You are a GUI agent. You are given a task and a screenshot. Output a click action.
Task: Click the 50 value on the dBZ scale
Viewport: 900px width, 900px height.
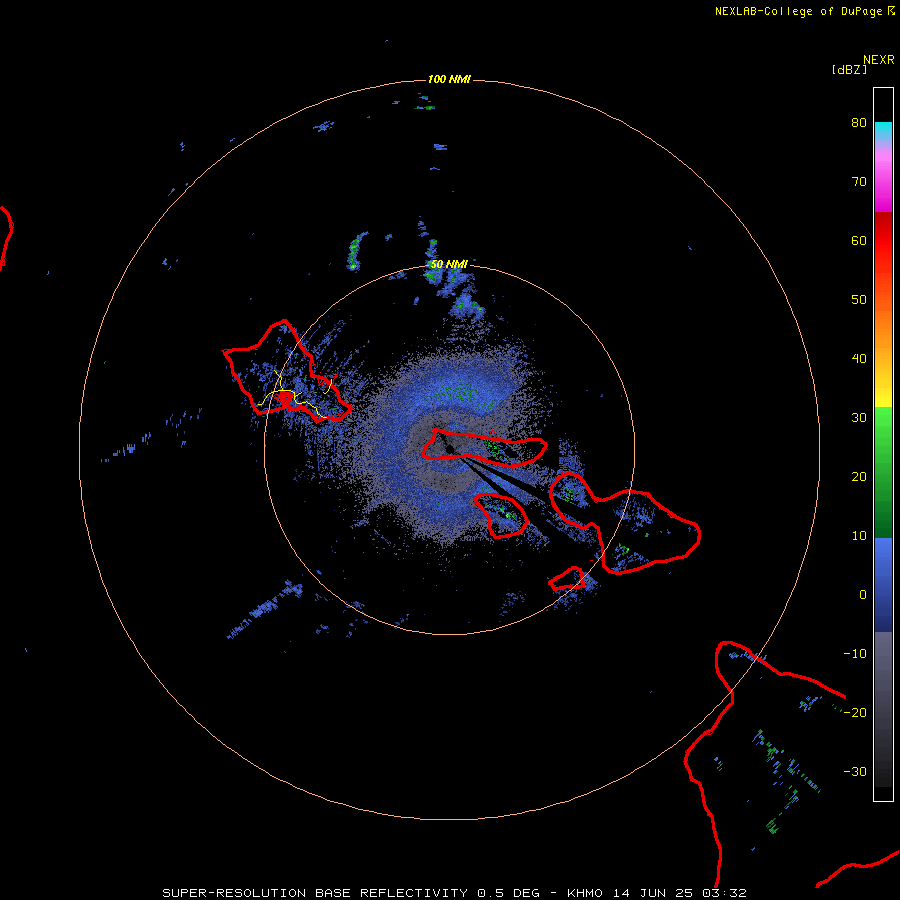coord(859,300)
